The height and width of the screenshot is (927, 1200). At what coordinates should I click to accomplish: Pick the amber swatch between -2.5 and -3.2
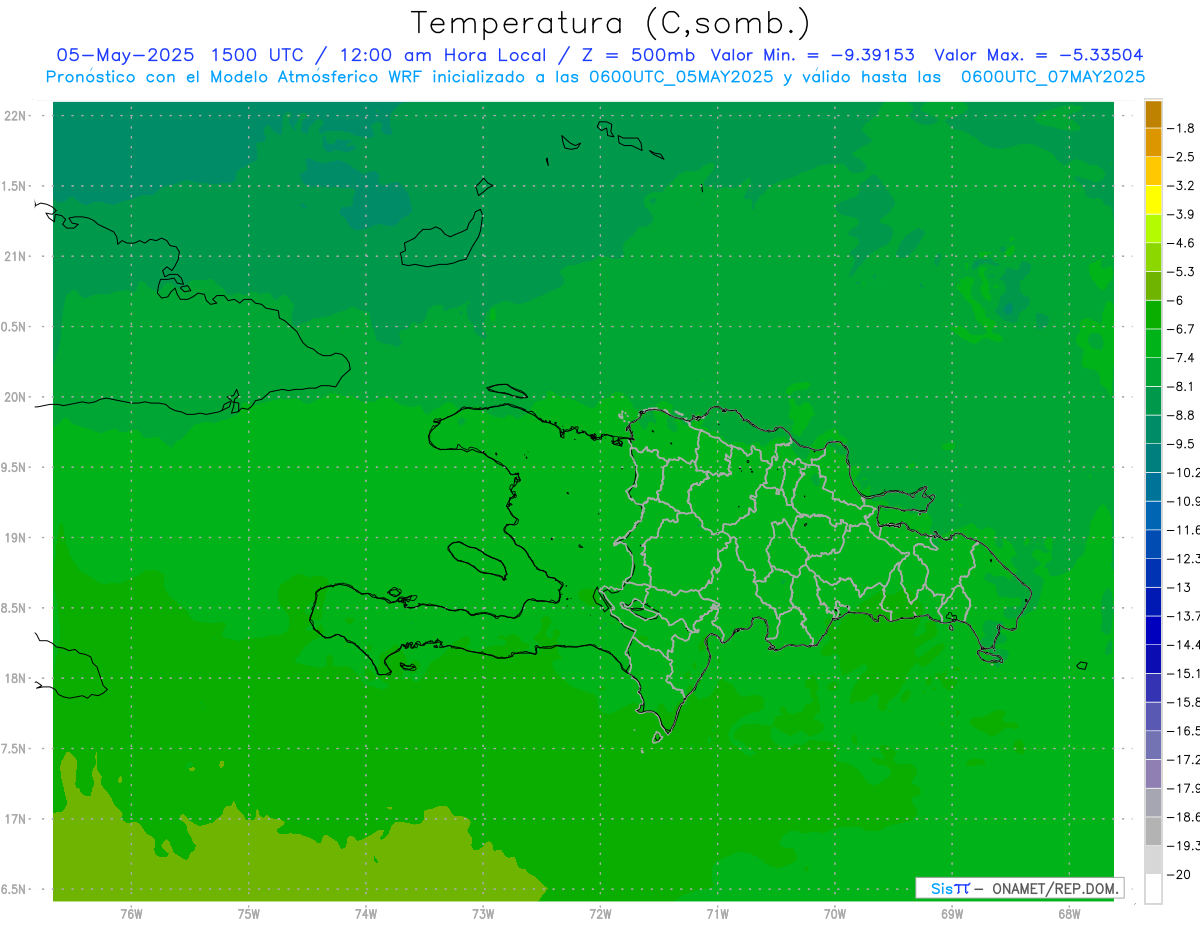[1153, 171]
